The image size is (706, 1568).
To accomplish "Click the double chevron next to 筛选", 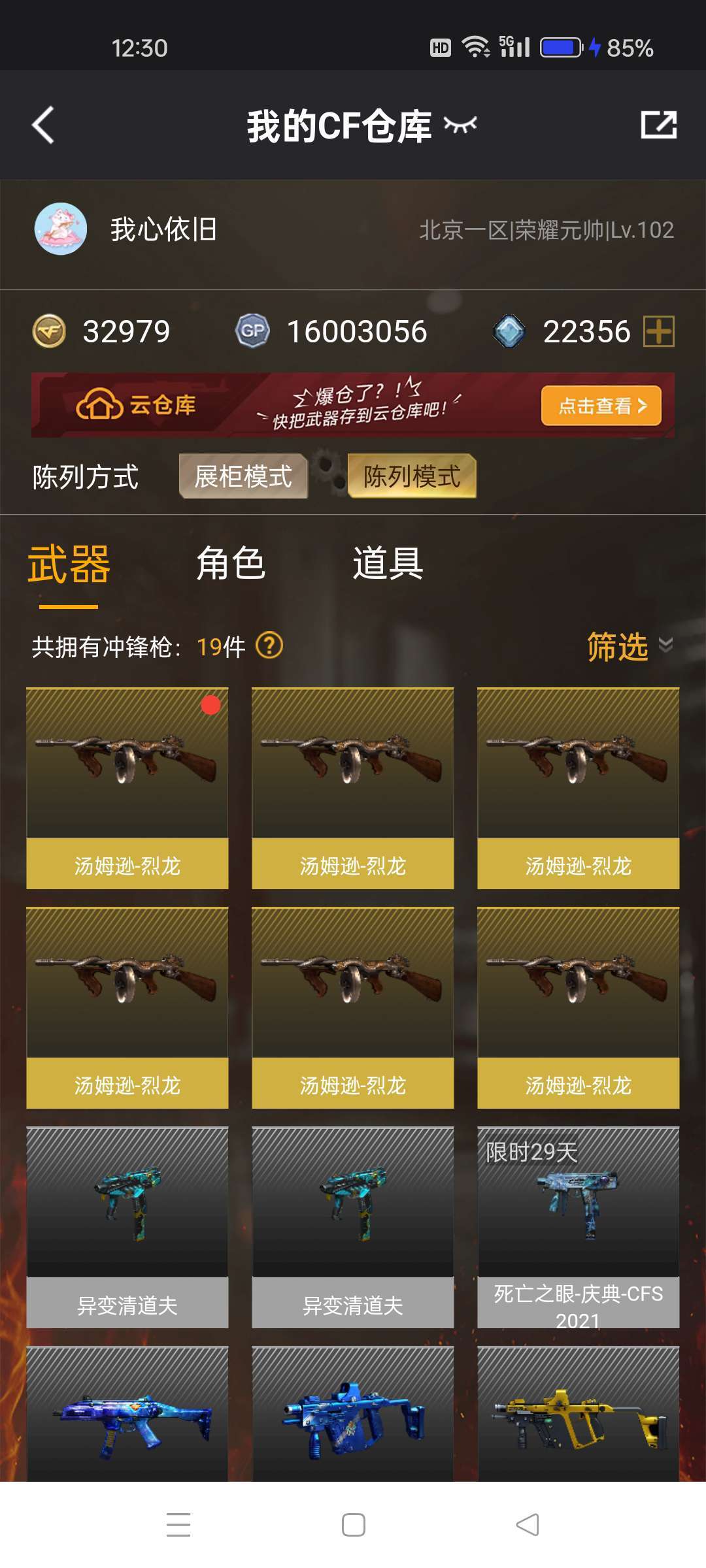I will click(665, 645).
